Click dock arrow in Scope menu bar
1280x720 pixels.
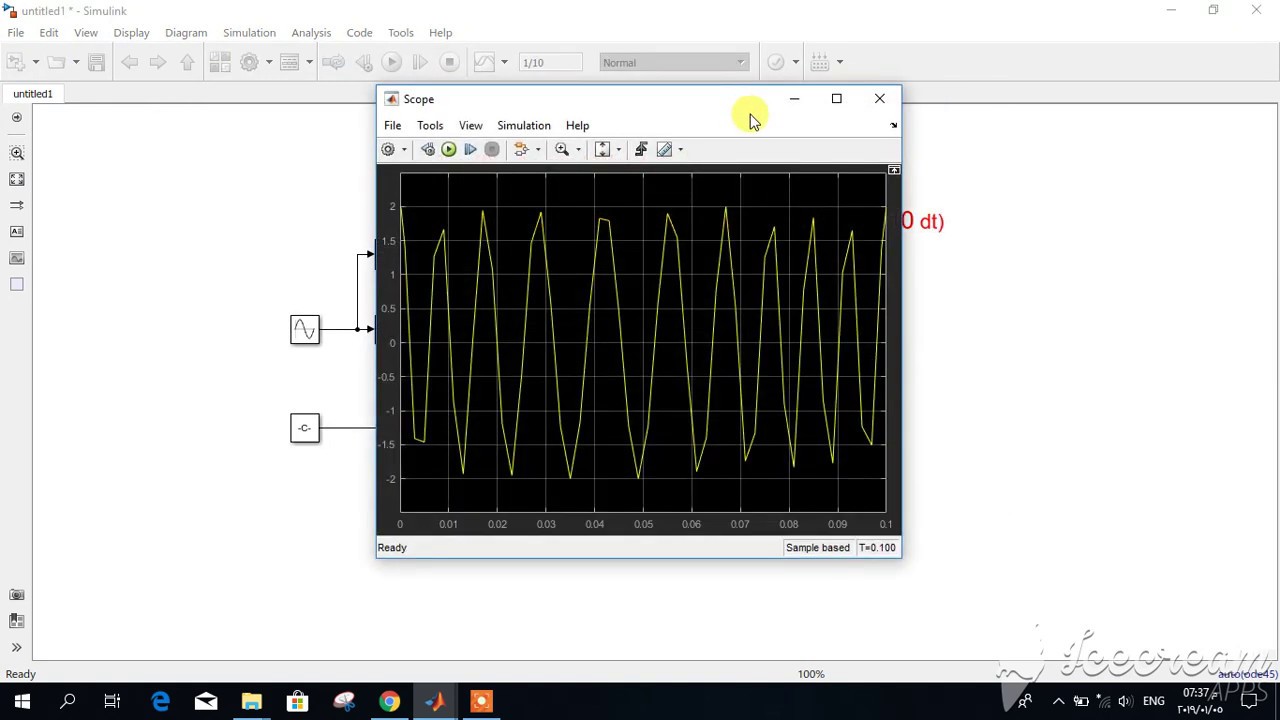893,125
